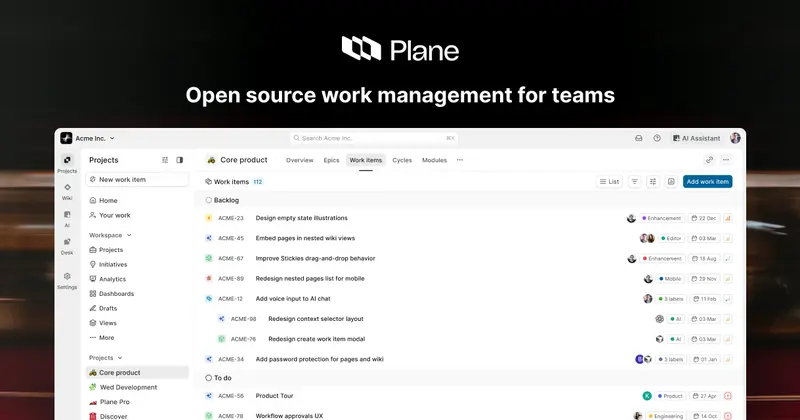Open the Desk section icon
The image size is (800, 420).
[67, 242]
